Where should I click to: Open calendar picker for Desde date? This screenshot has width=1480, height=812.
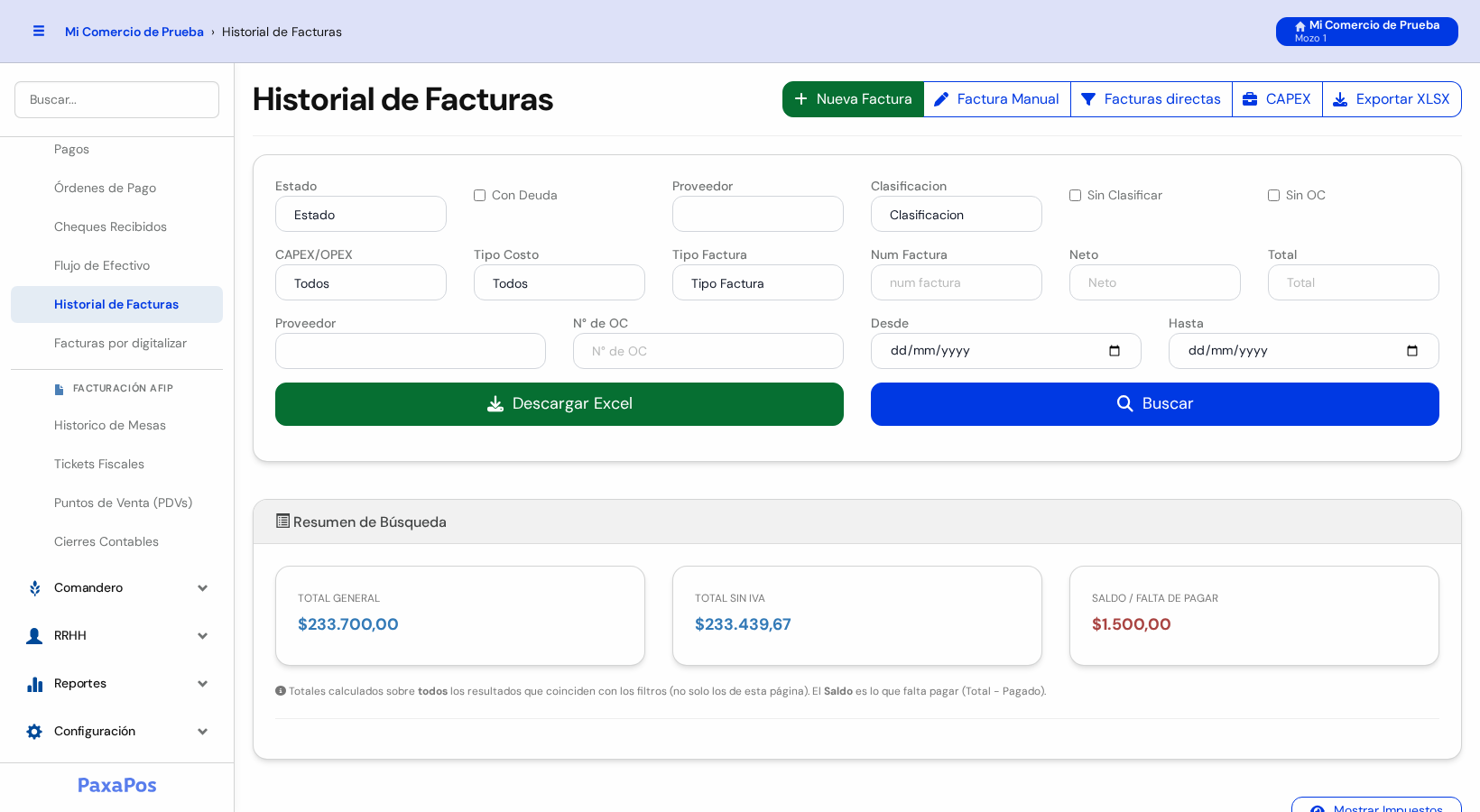click(x=1115, y=351)
